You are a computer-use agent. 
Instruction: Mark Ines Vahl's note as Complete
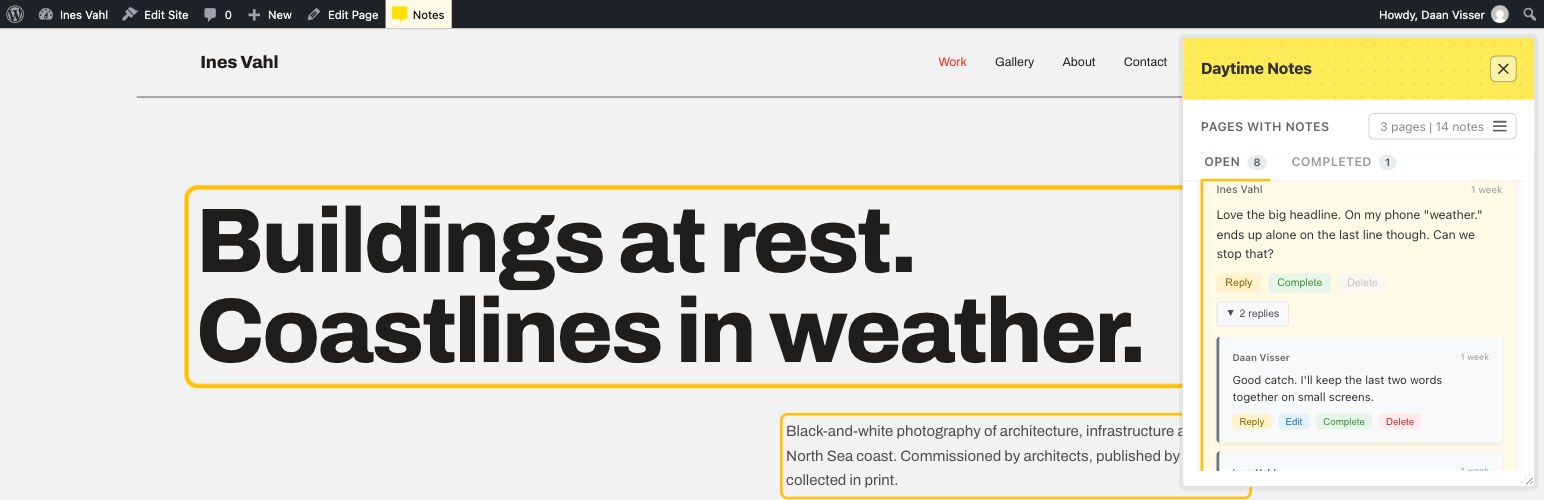(1300, 283)
